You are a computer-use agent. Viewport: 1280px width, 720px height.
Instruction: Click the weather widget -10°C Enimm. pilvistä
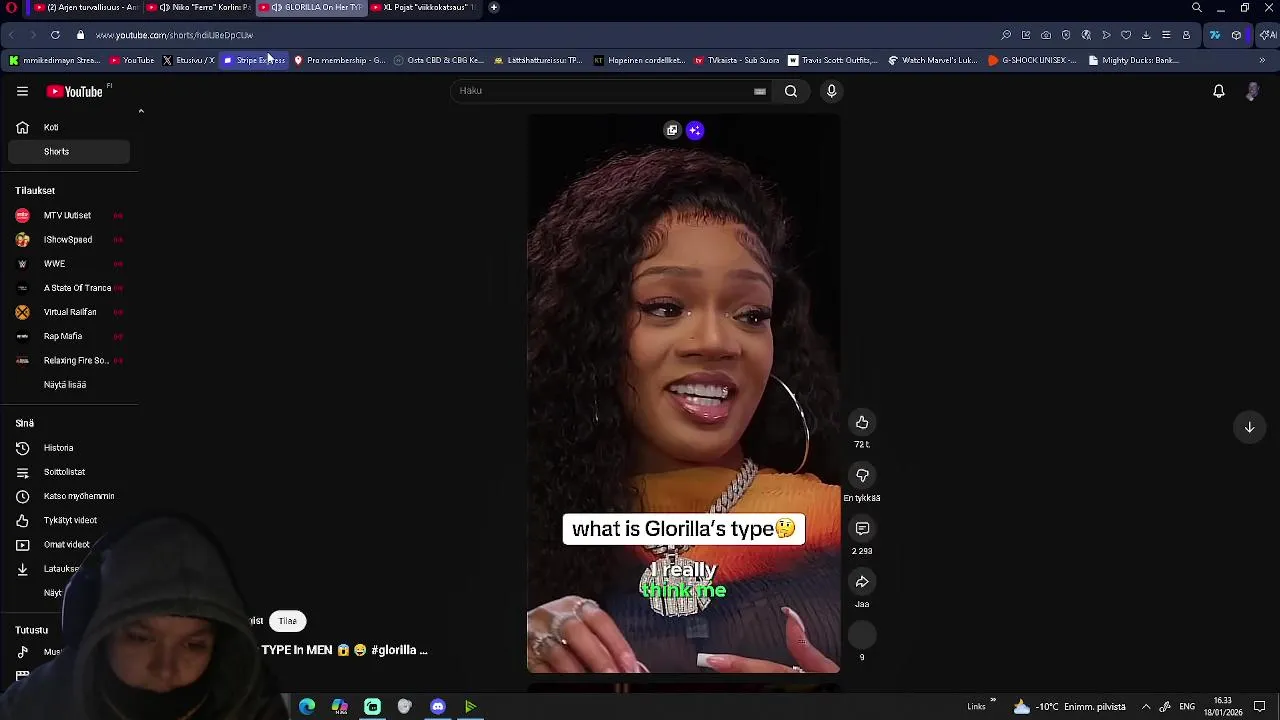tap(1069, 707)
